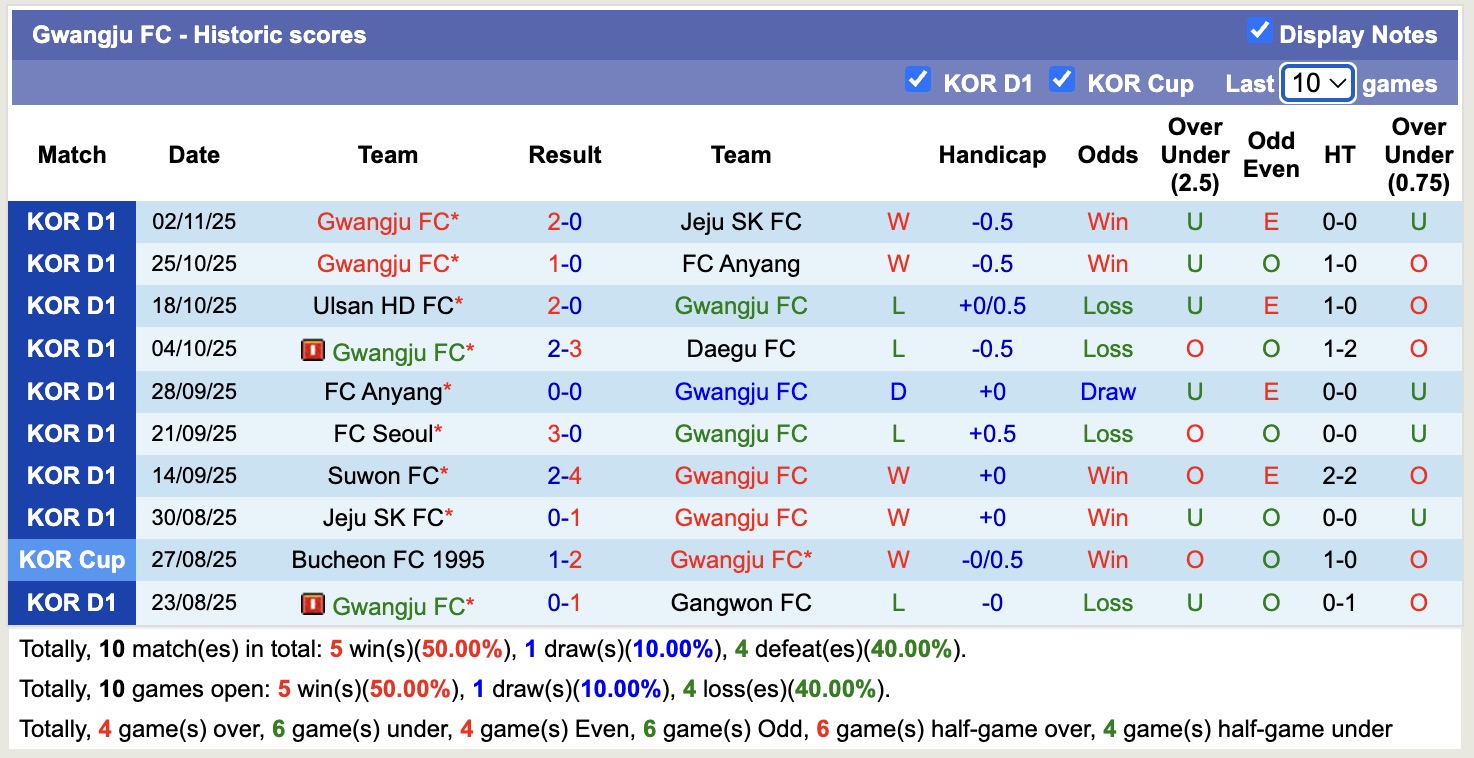Click the KOR D1 badge on the FC Seoul row
1474x758 pixels.
[72, 433]
